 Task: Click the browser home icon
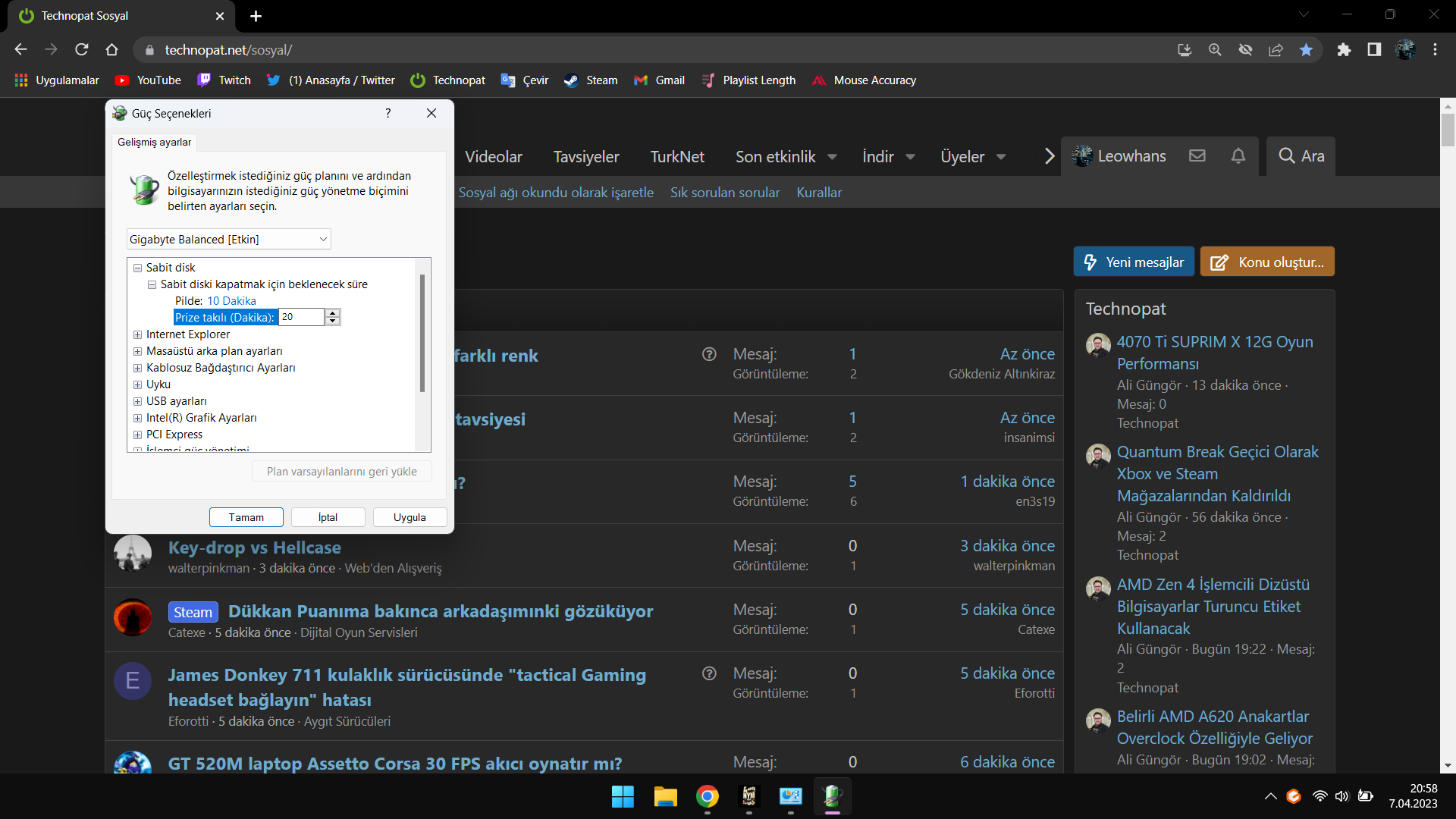pos(111,50)
